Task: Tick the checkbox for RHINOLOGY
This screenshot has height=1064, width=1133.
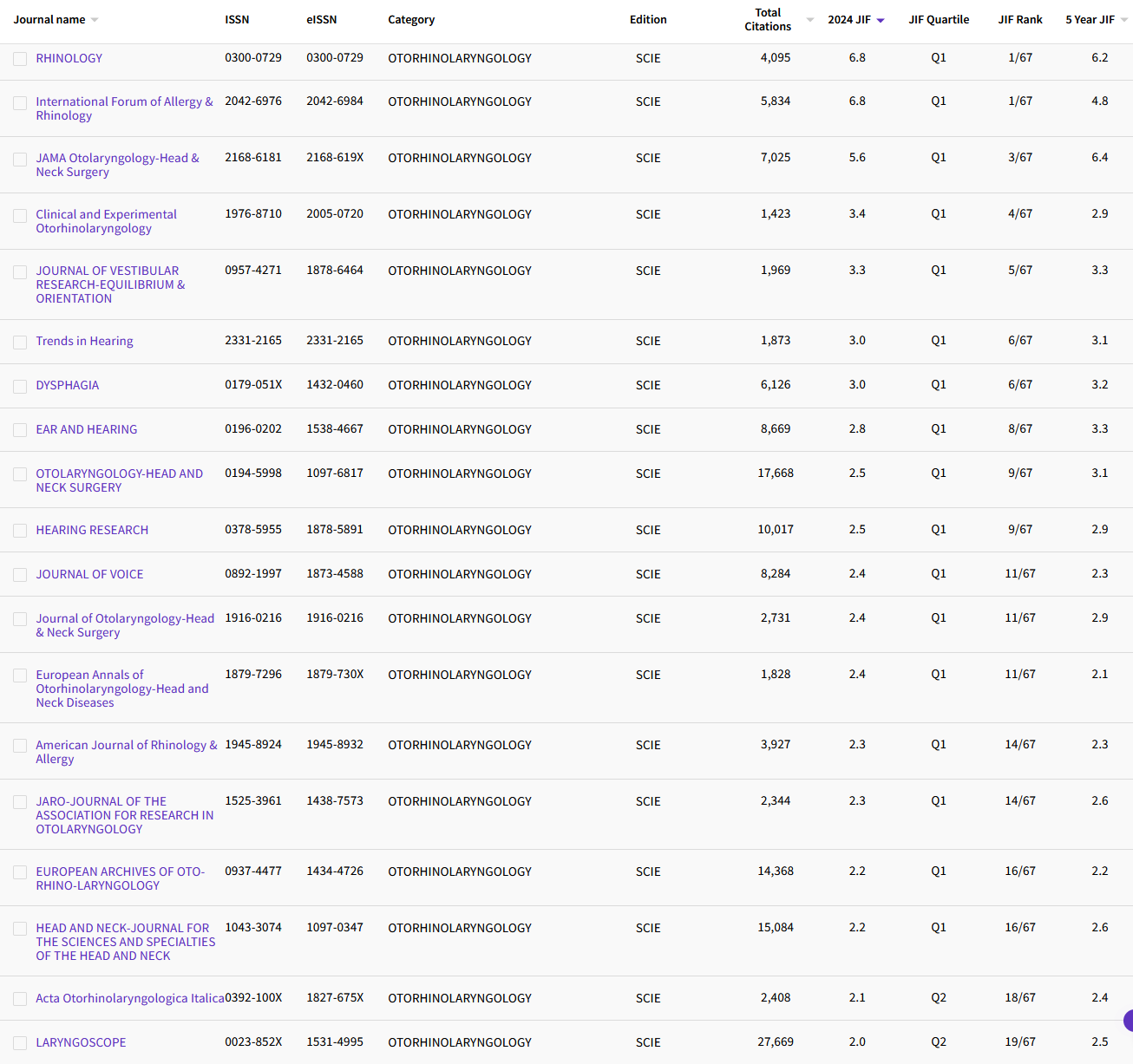Action: click(20, 59)
